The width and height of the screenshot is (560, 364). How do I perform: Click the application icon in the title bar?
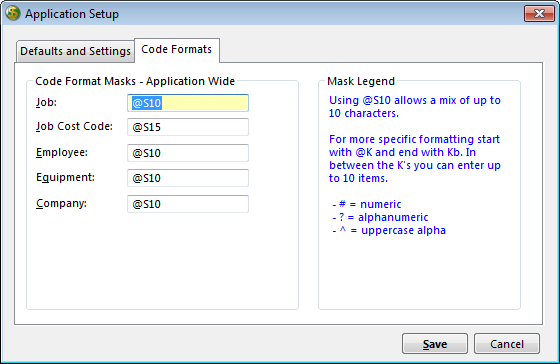[13, 14]
